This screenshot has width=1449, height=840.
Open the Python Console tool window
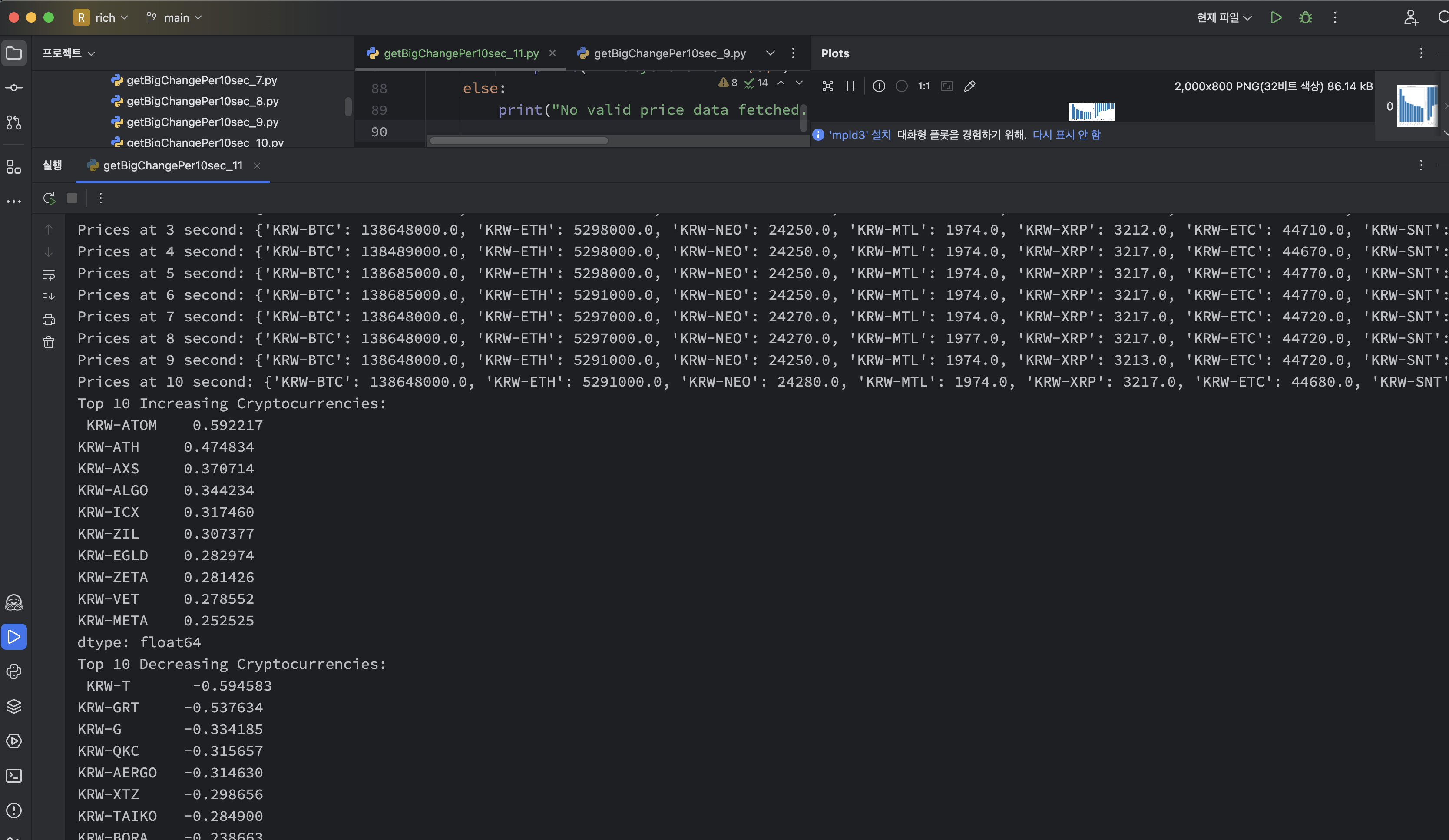[14, 671]
